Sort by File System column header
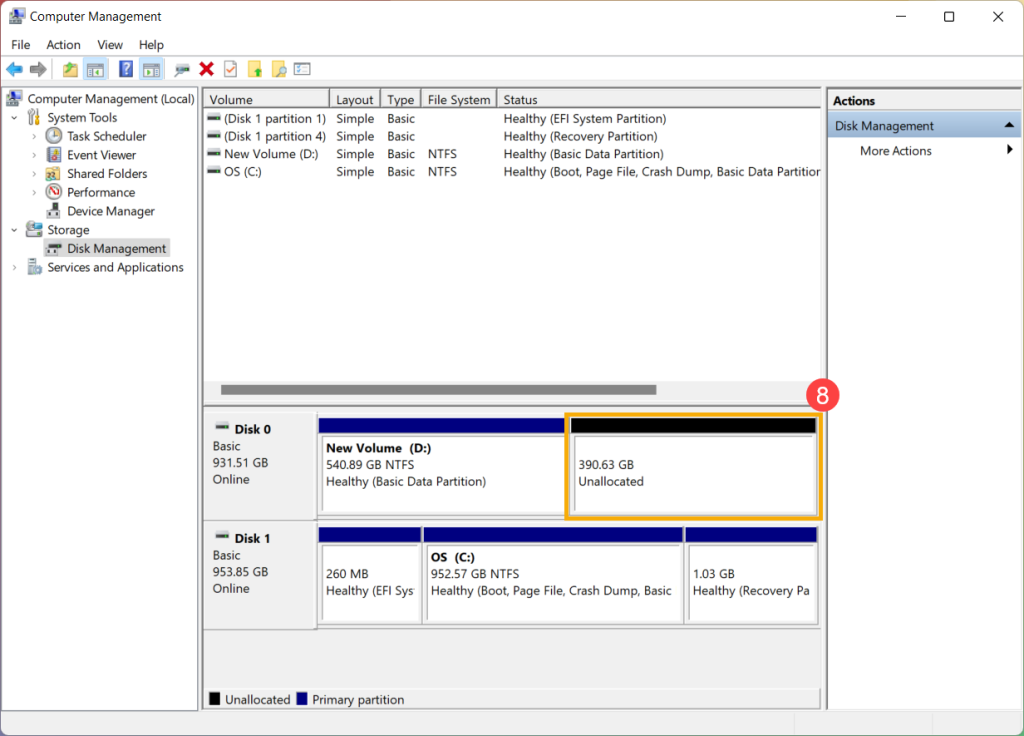 pyautogui.click(x=458, y=100)
